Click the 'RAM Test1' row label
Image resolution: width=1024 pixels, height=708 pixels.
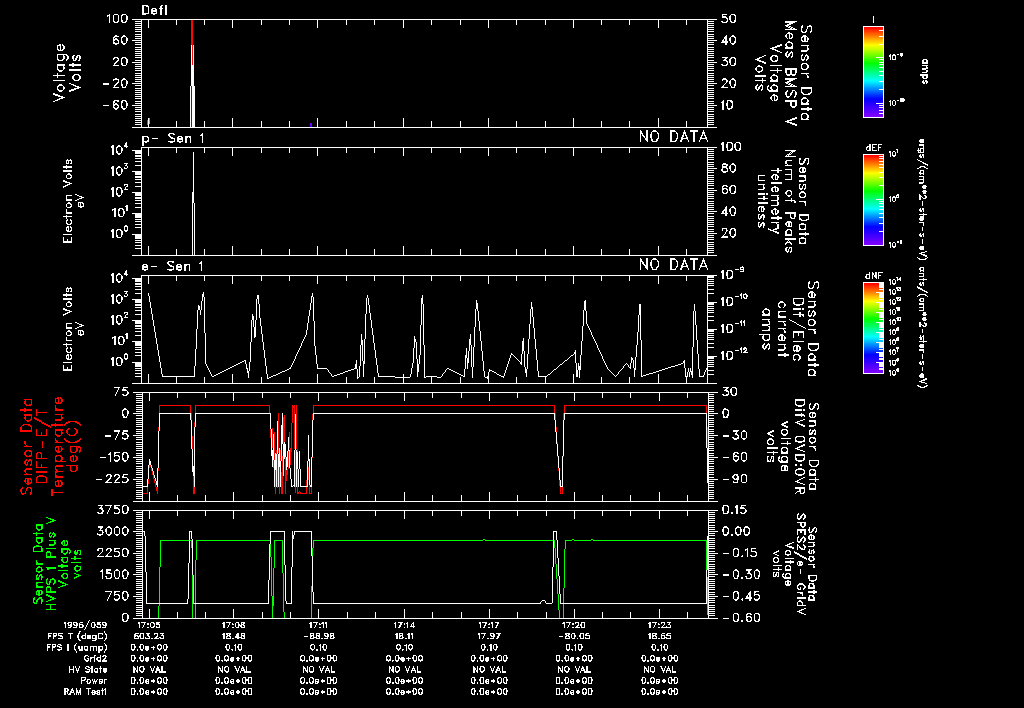[x=90, y=691]
